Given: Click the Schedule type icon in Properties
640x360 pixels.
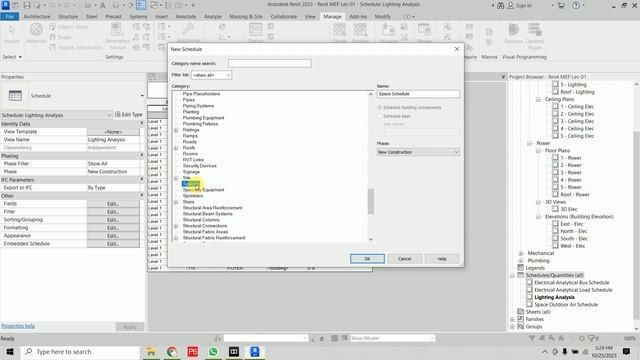Looking at the screenshot, I should point(15,96).
